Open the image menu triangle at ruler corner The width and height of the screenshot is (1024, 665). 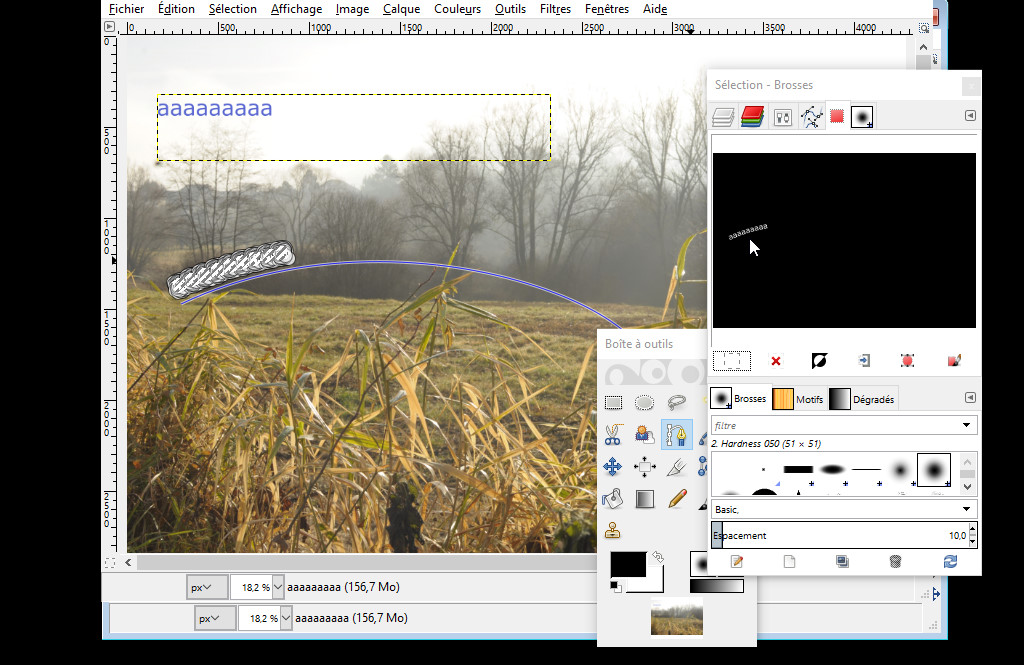[109, 27]
